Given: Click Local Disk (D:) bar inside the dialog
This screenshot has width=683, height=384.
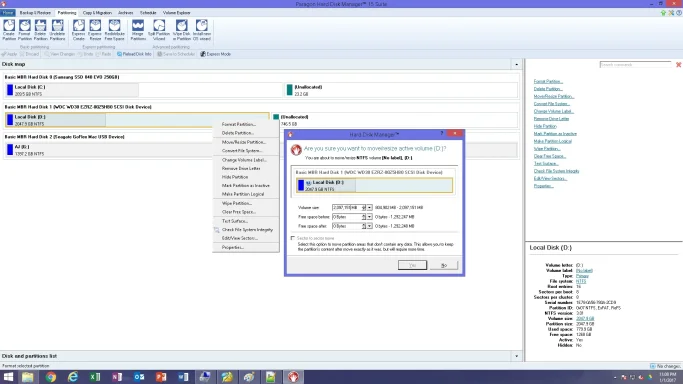Looking at the screenshot, I should coord(374,185).
